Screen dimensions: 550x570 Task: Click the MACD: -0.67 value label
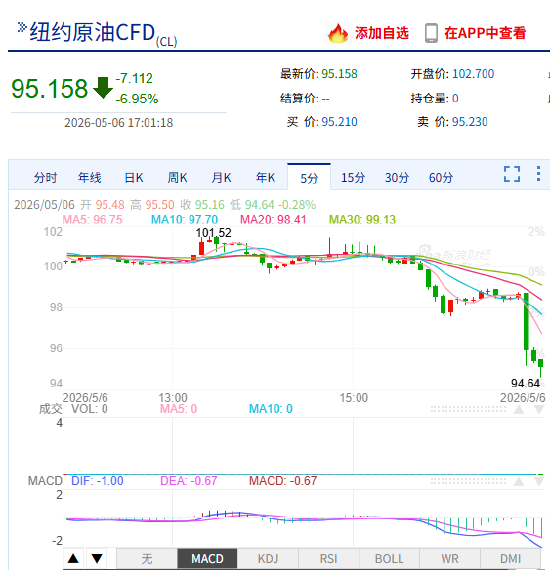point(283,481)
